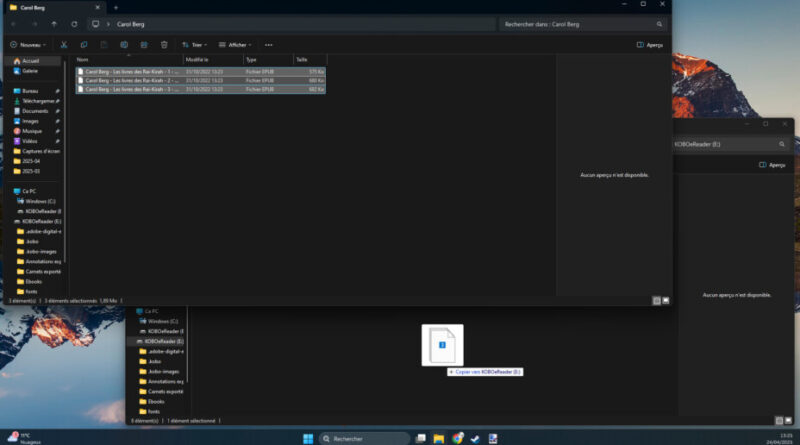Open the Nouveau dropdown menu
This screenshot has height=445, width=800.
(x=27, y=44)
